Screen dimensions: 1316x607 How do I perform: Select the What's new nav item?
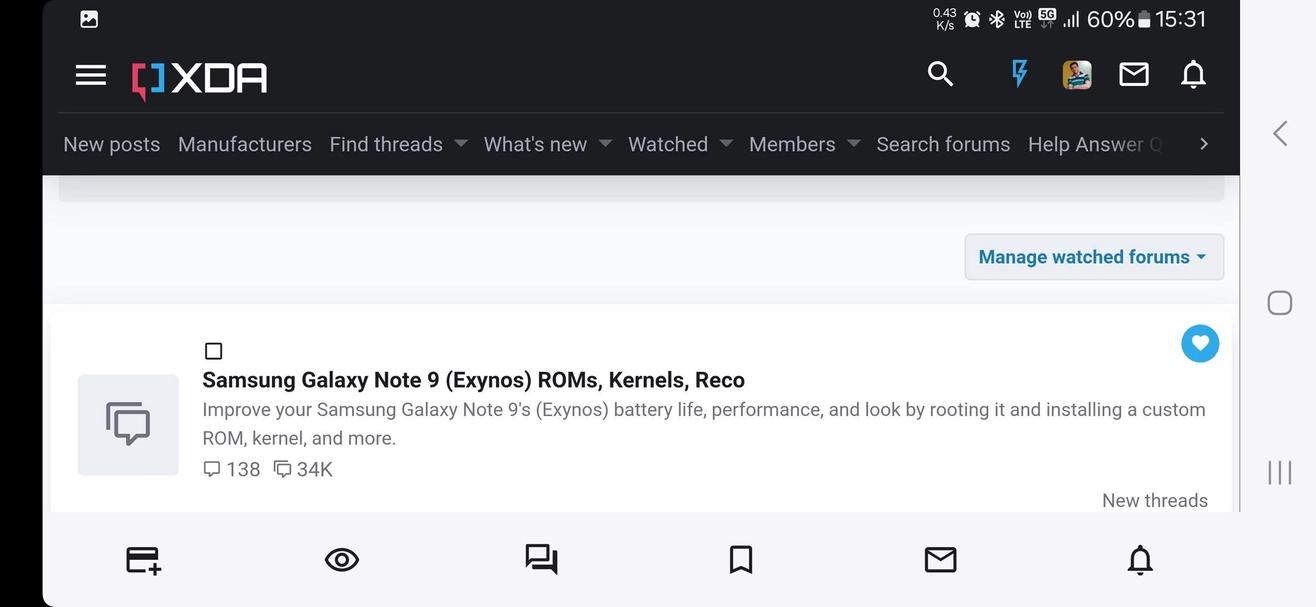coord(535,144)
